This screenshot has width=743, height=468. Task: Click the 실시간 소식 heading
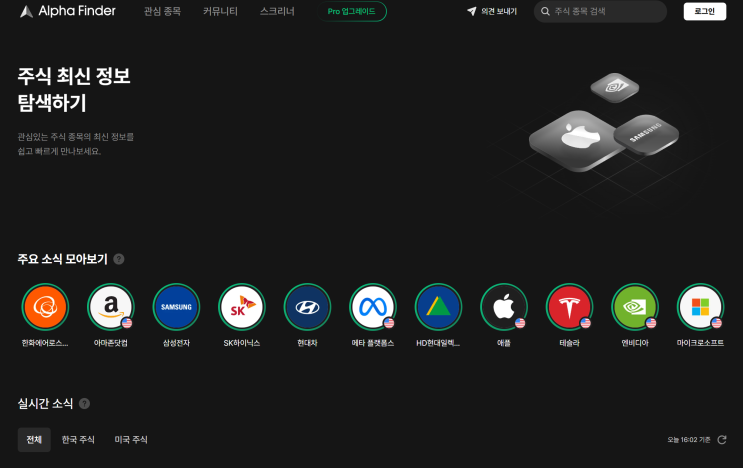[45, 404]
